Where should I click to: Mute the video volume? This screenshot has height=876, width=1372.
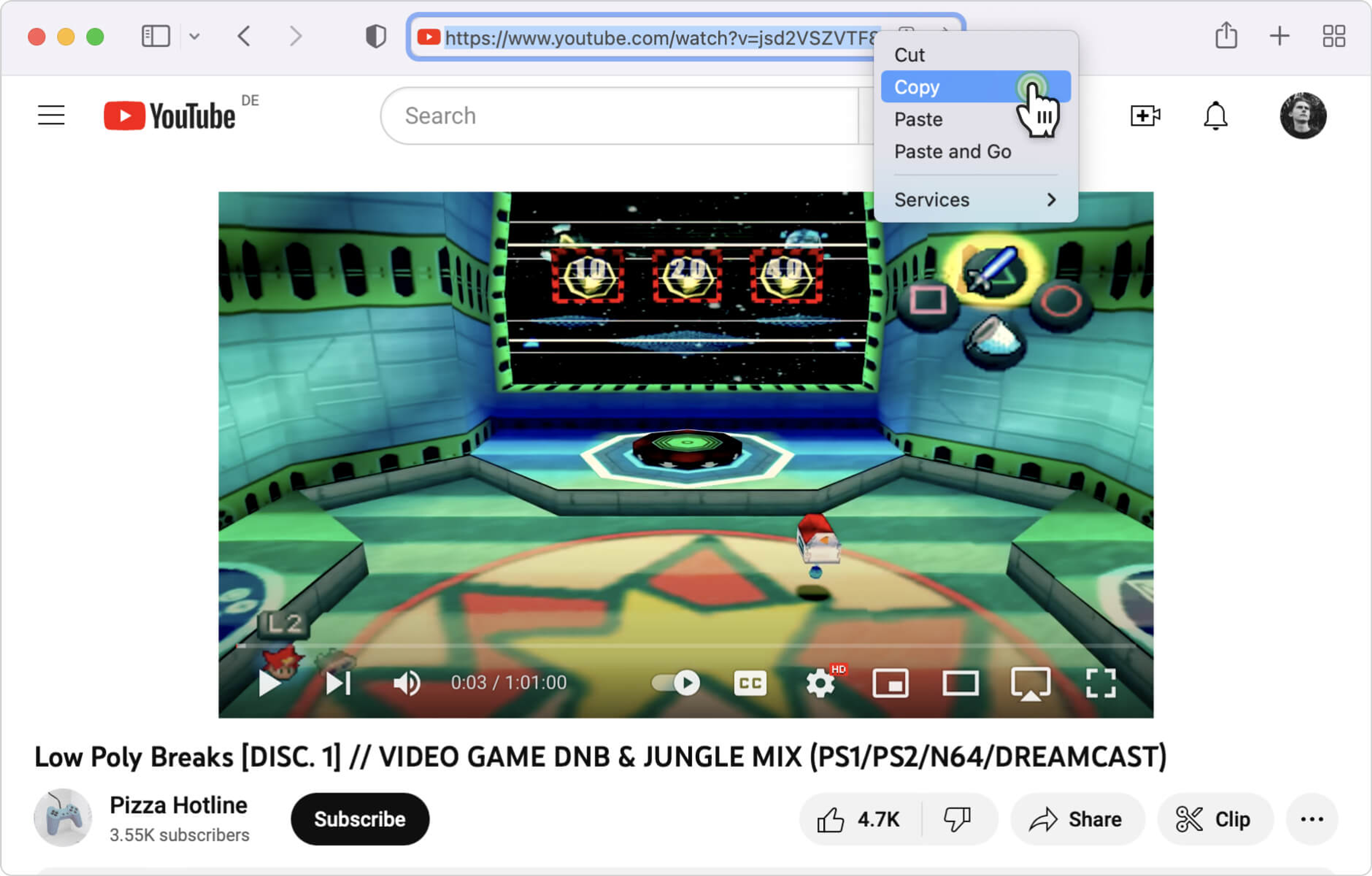click(x=407, y=683)
